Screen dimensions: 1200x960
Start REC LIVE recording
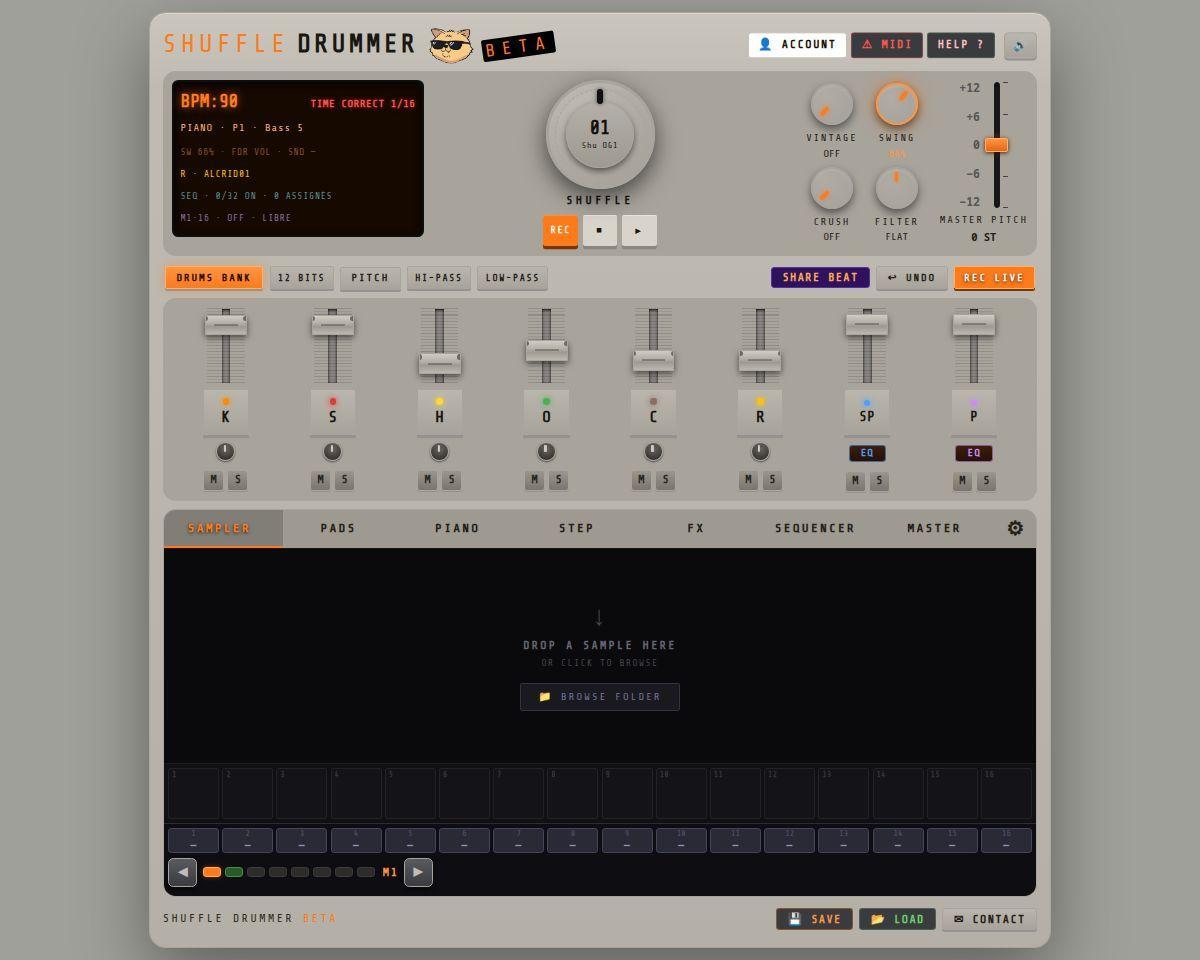tap(994, 278)
